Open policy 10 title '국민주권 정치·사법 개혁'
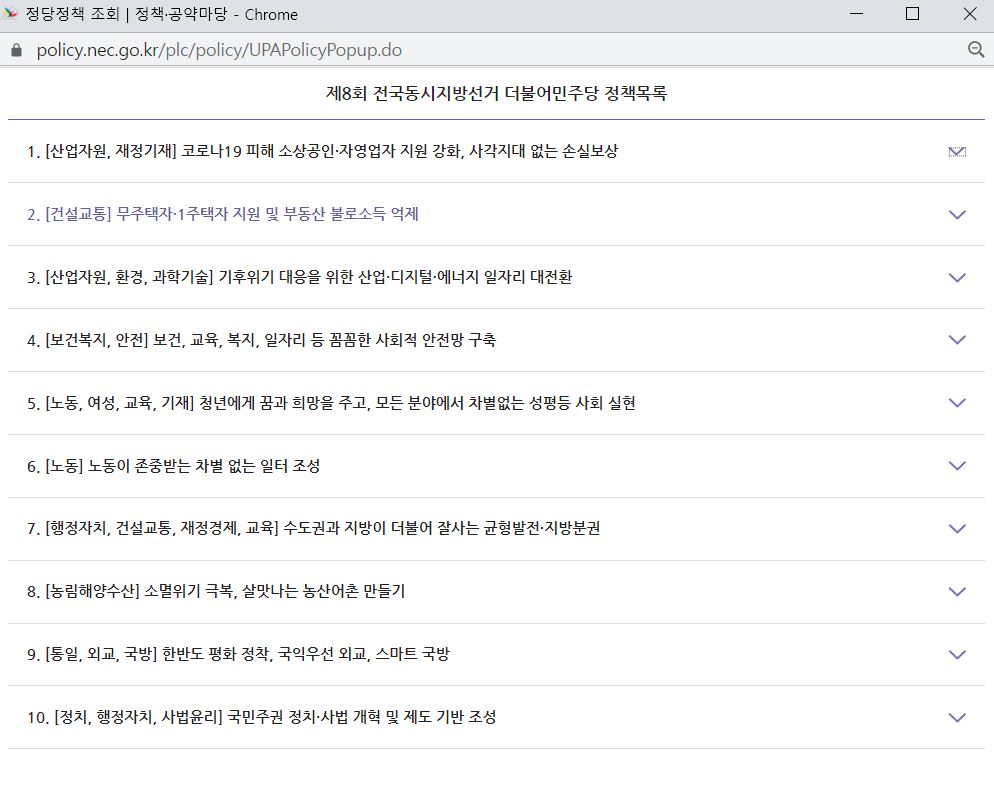 (304, 717)
